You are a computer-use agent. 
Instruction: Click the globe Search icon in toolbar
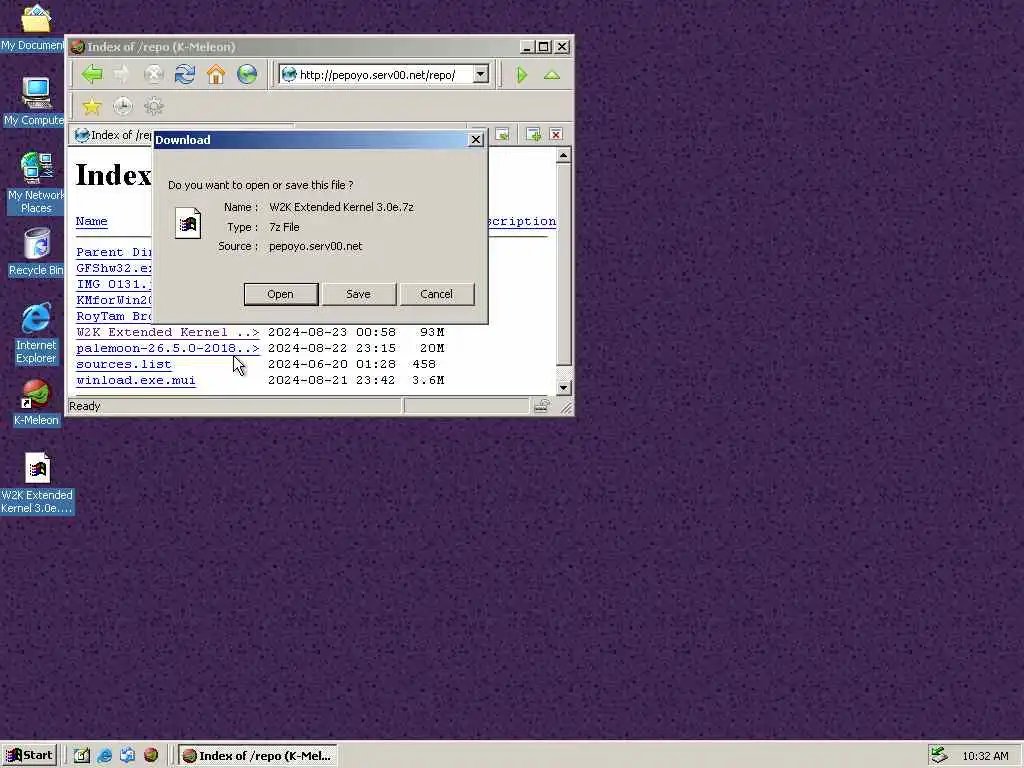point(247,74)
